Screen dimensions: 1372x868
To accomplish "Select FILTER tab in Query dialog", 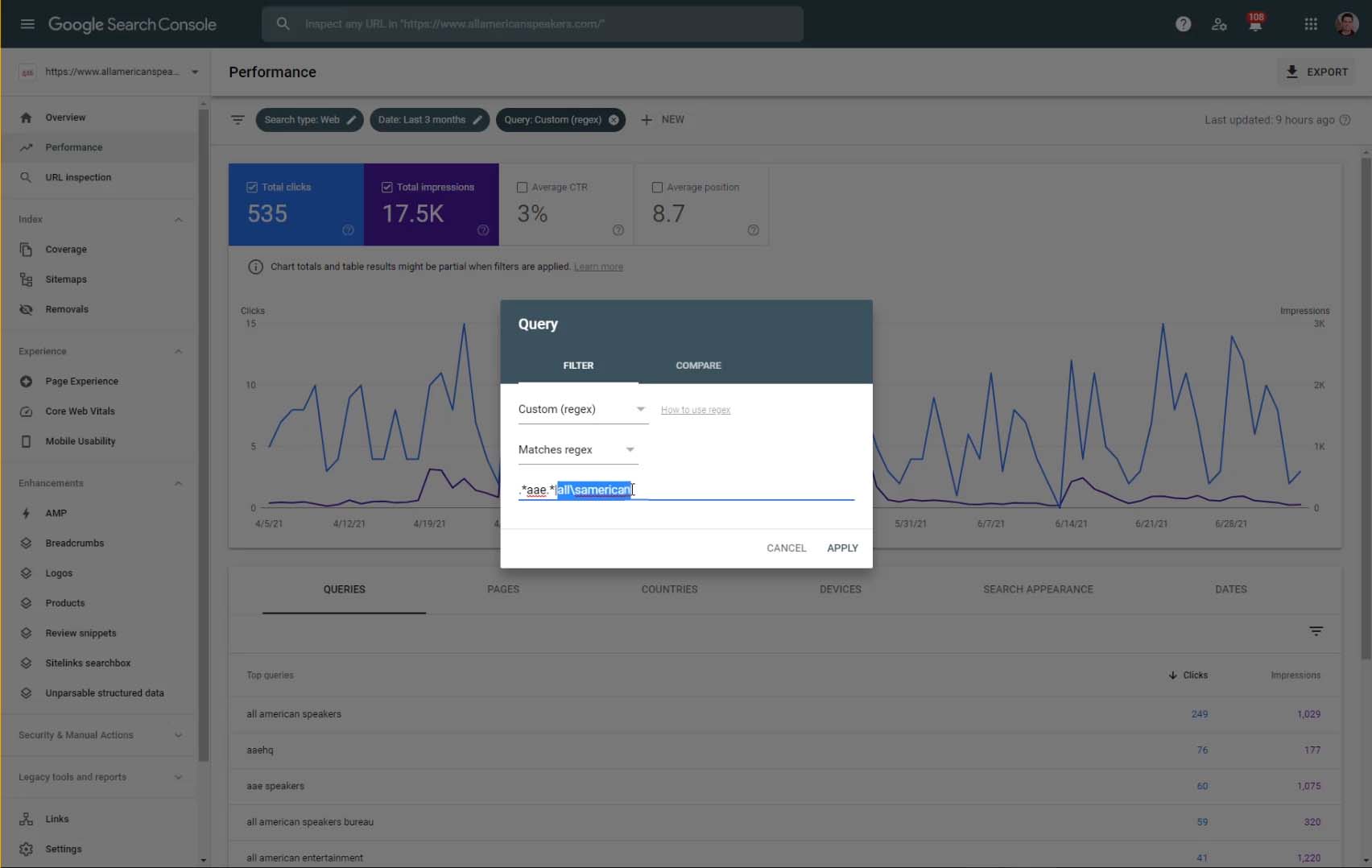I will (578, 366).
